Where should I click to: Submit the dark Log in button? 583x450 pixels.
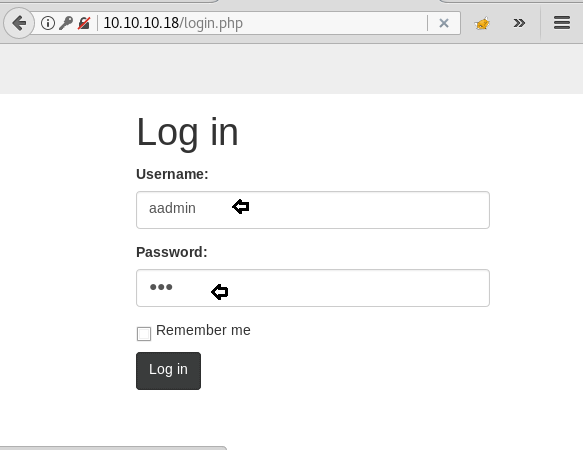tap(168, 371)
